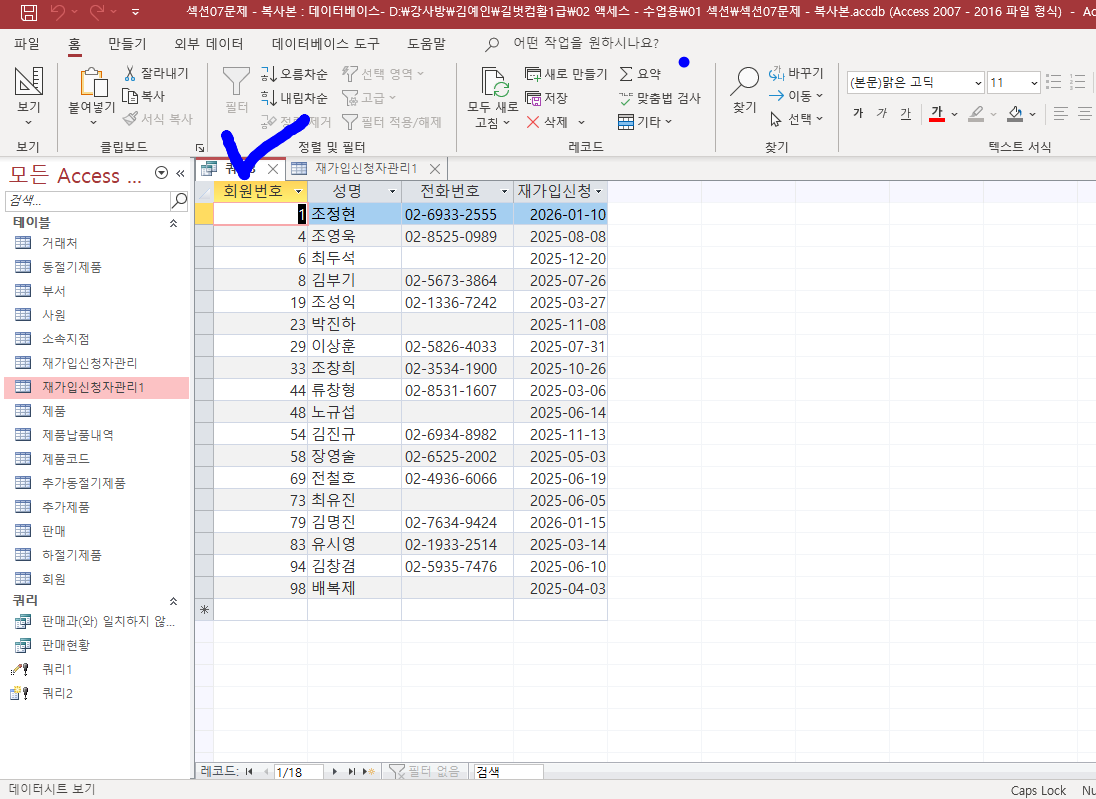Open the font color red swatch
This screenshot has width=1096, height=799.
(x=937, y=113)
